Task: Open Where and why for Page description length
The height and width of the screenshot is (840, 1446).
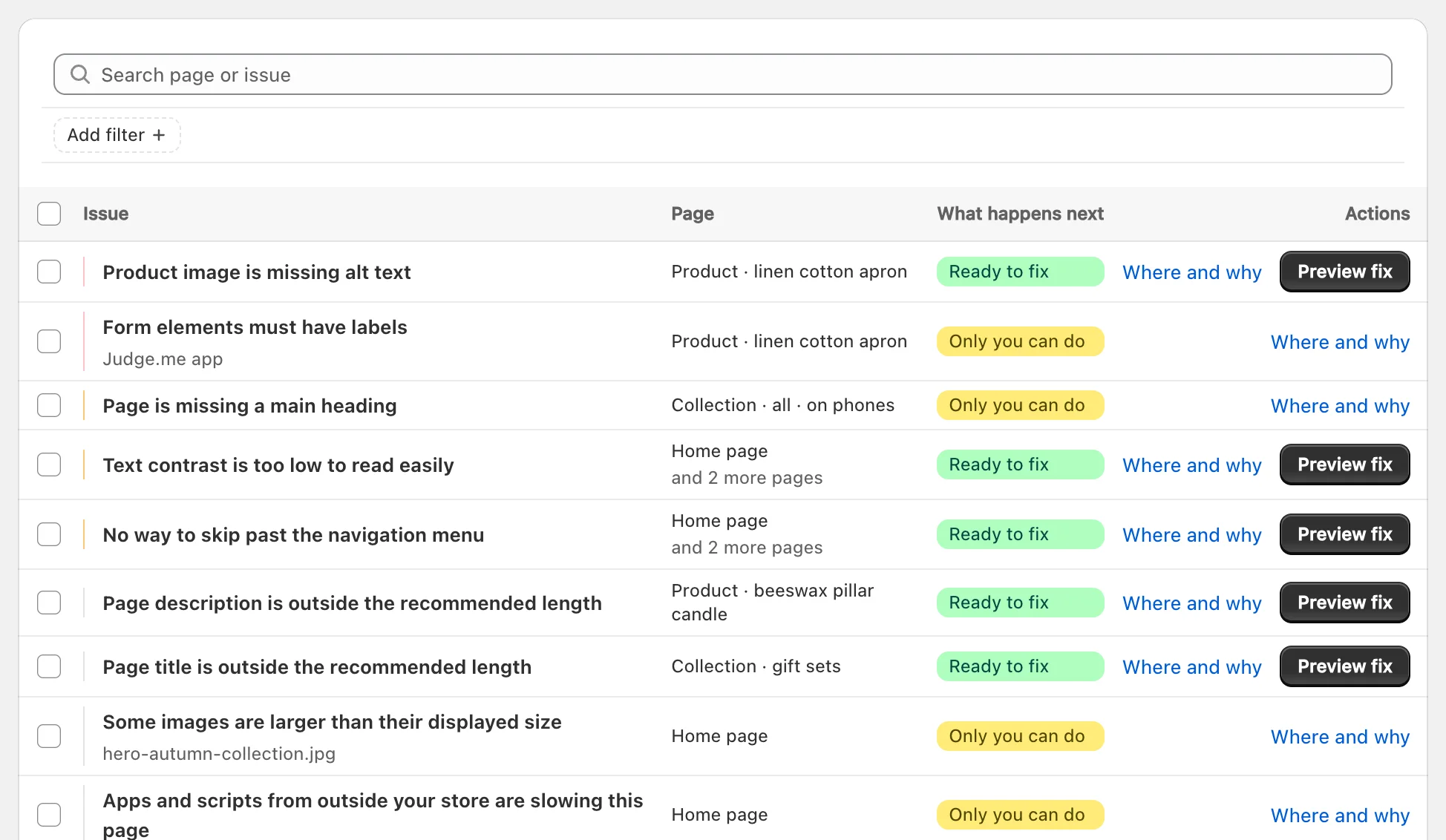Action: click(1191, 603)
